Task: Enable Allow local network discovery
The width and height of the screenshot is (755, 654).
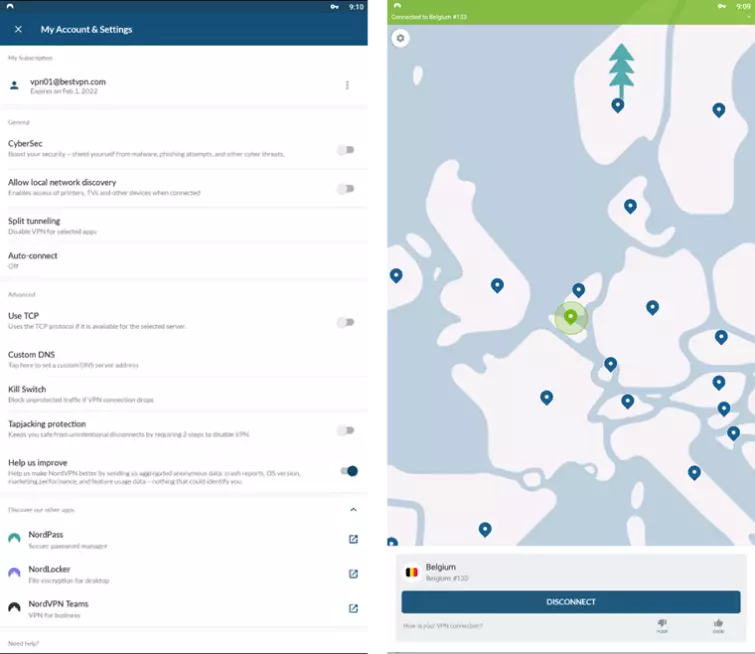Action: [x=346, y=188]
